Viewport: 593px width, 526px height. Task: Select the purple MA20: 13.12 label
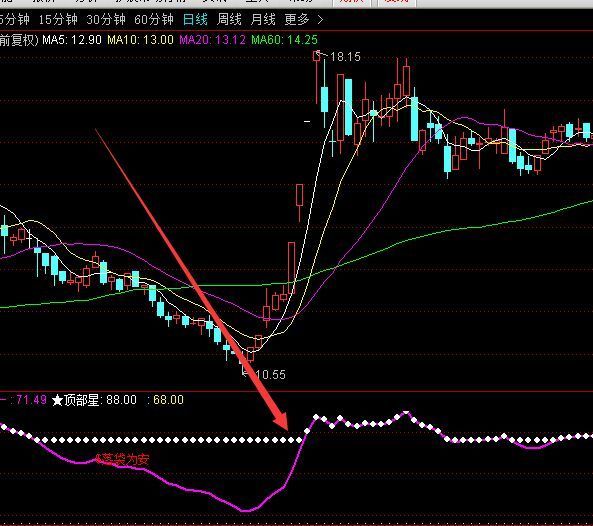(212, 40)
